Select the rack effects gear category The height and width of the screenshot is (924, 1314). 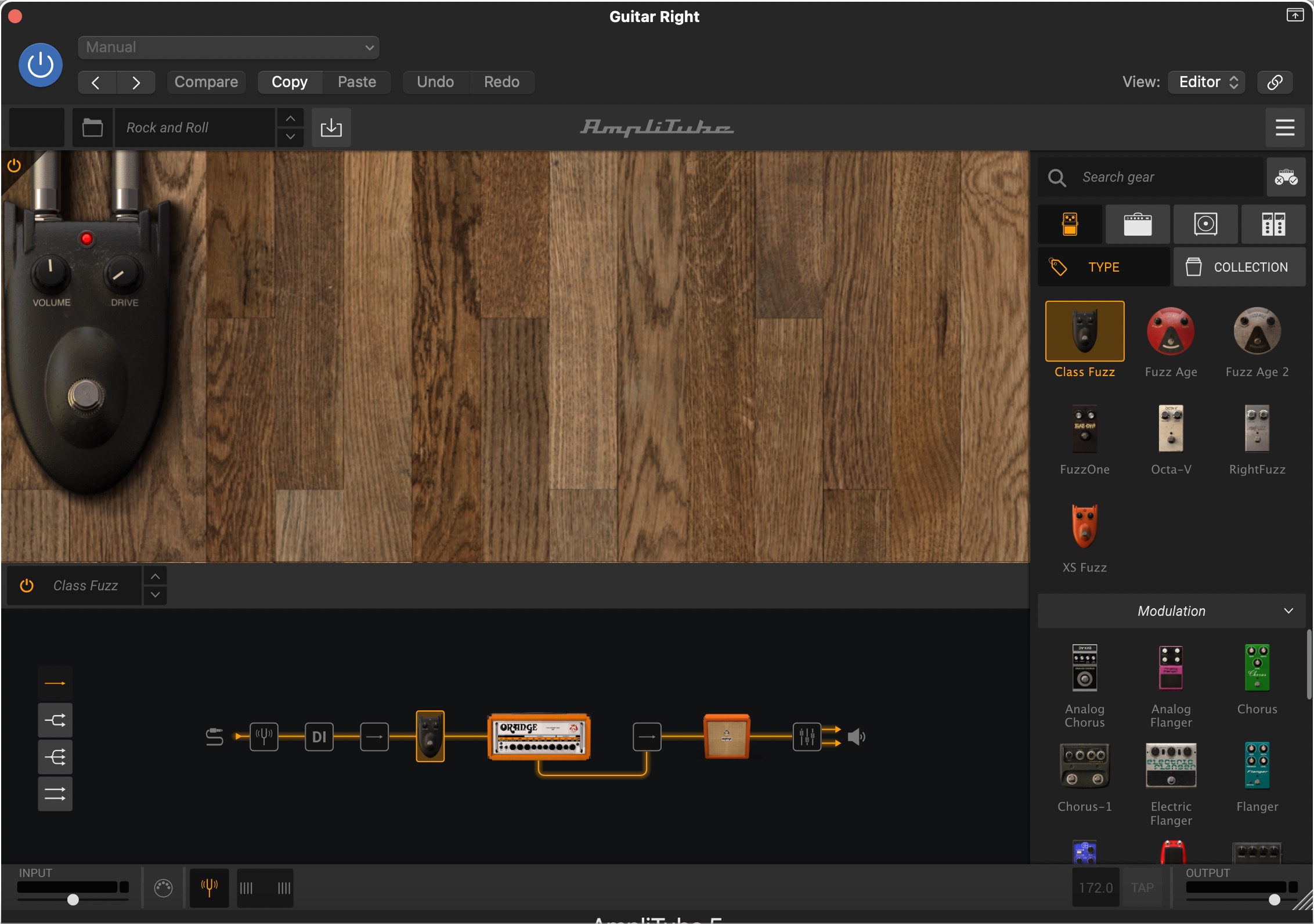click(1273, 224)
